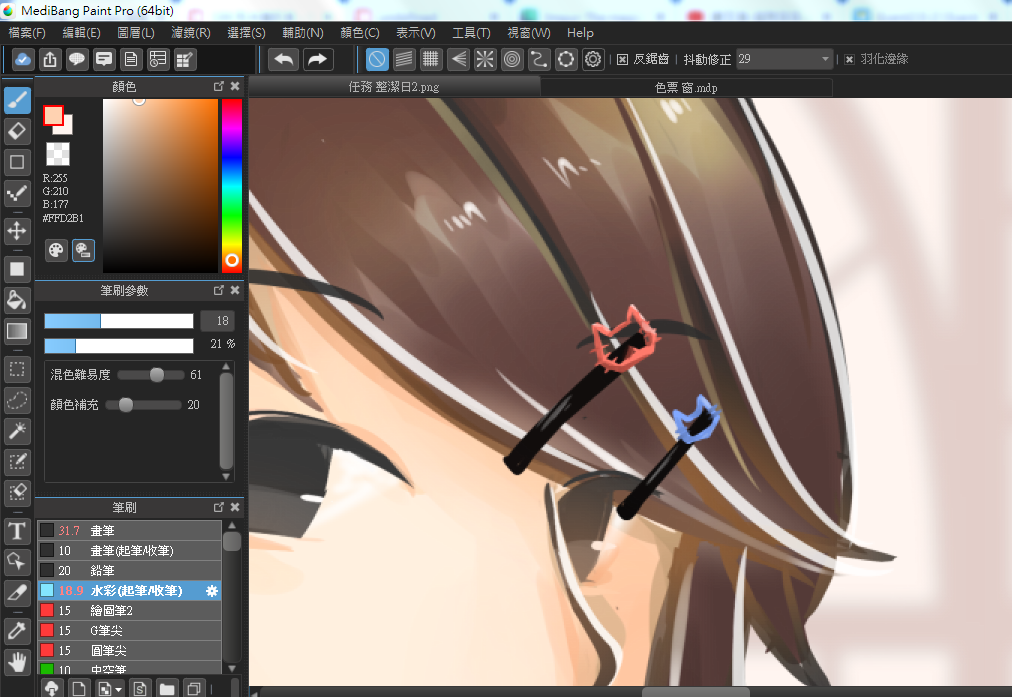
Task: Select the Gradient tool
Action: tap(17, 331)
